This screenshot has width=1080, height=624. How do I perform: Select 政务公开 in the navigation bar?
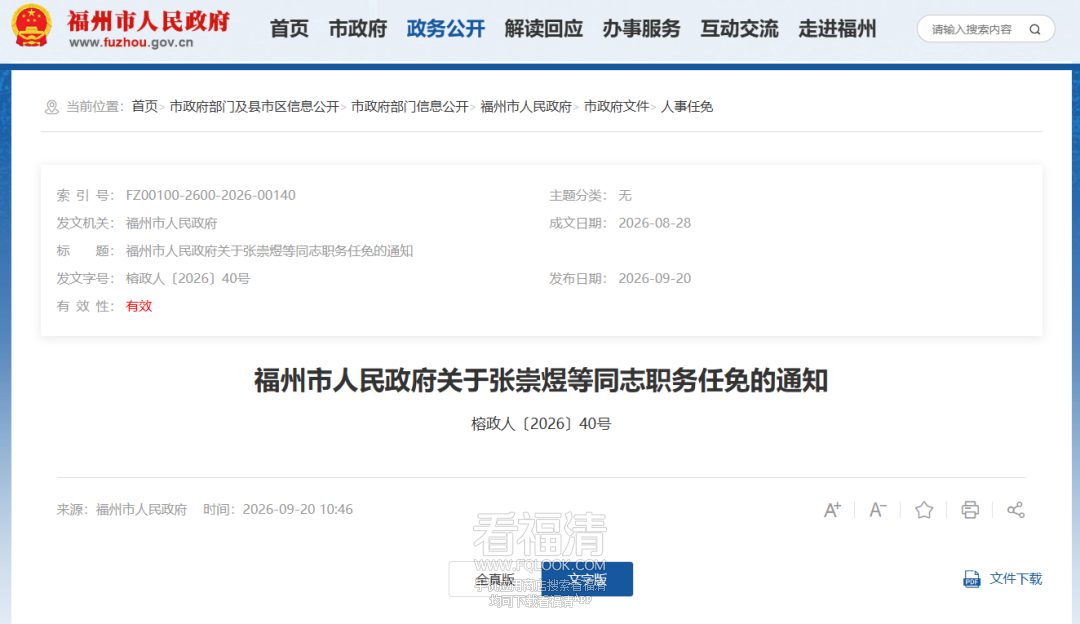pyautogui.click(x=446, y=29)
